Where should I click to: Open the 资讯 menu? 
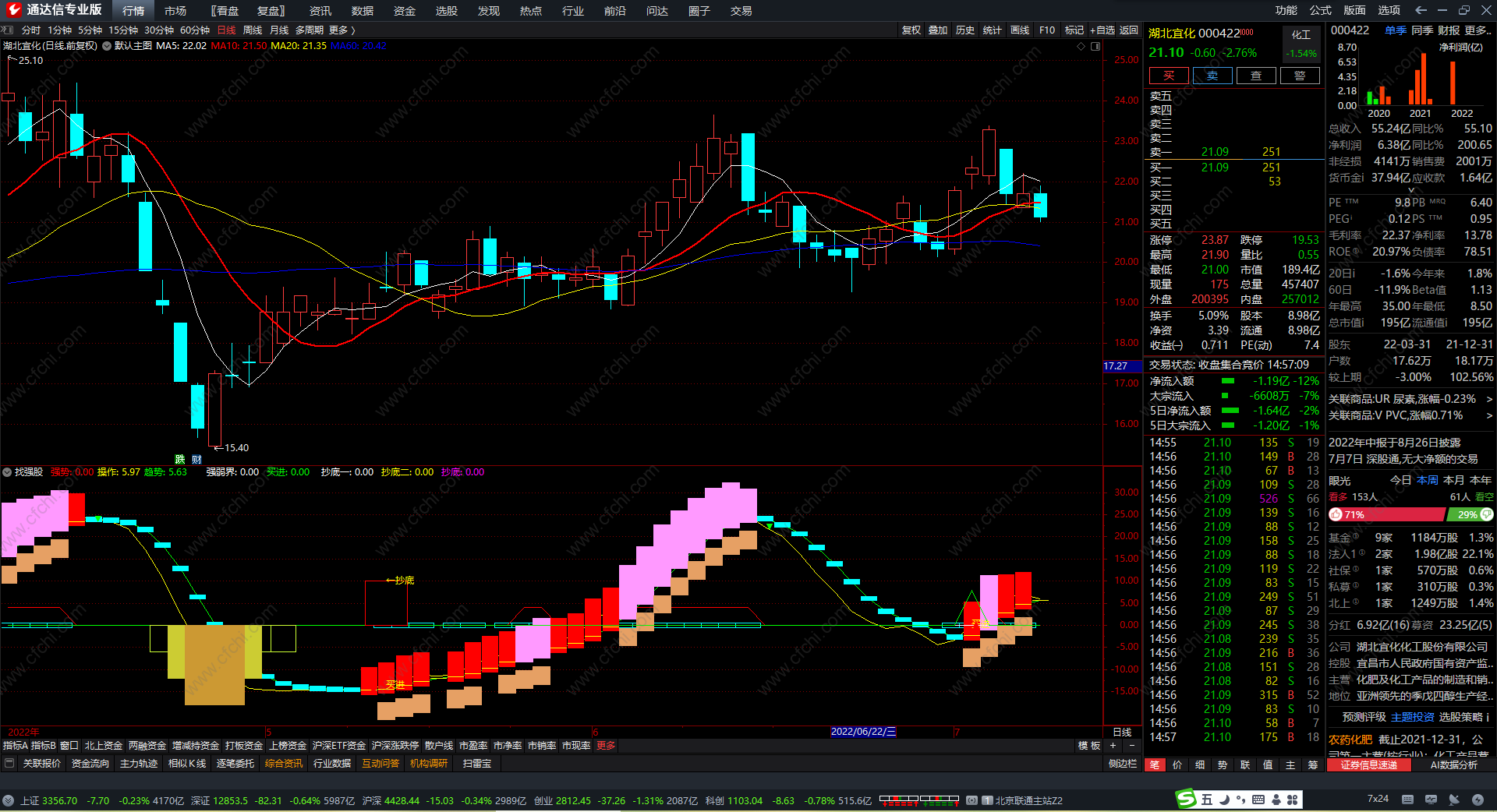[320, 11]
